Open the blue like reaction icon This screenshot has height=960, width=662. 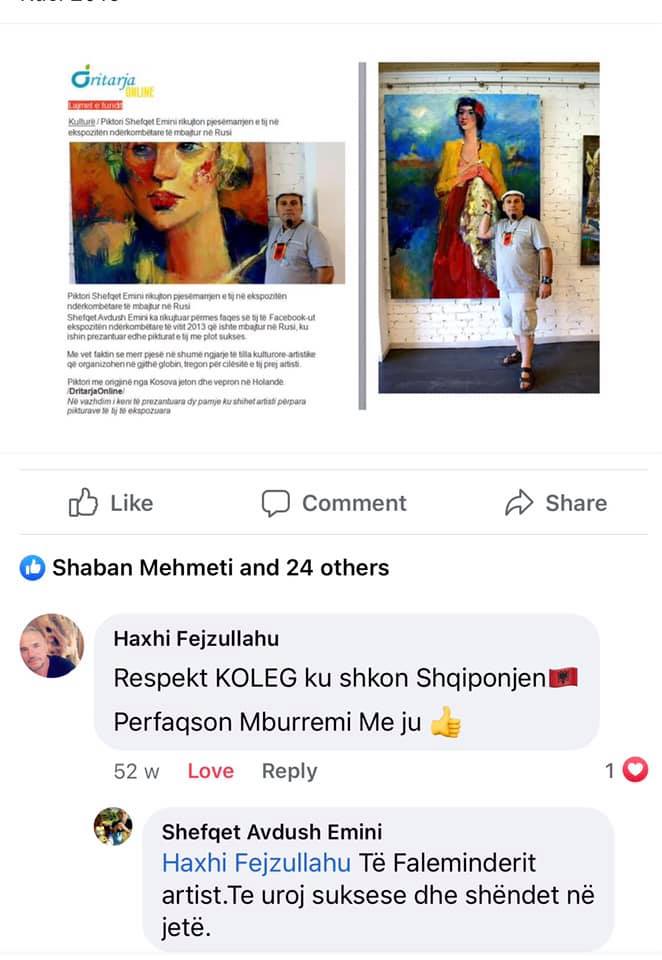point(32,568)
